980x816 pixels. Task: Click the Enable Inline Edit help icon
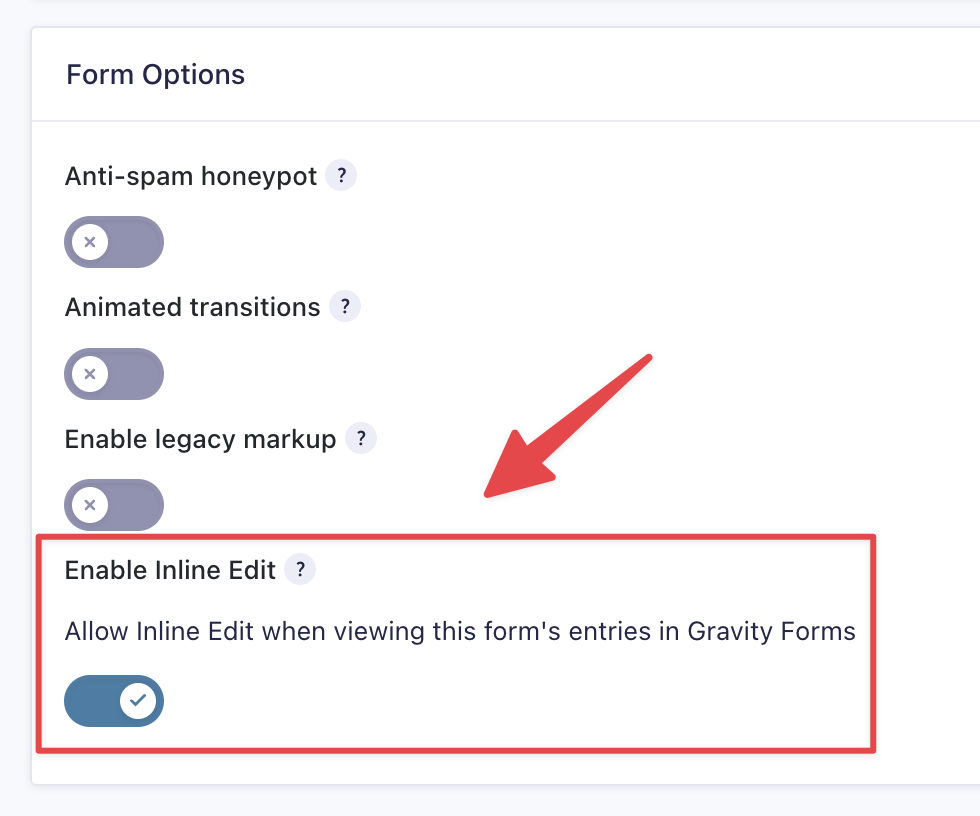[x=300, y=570]
